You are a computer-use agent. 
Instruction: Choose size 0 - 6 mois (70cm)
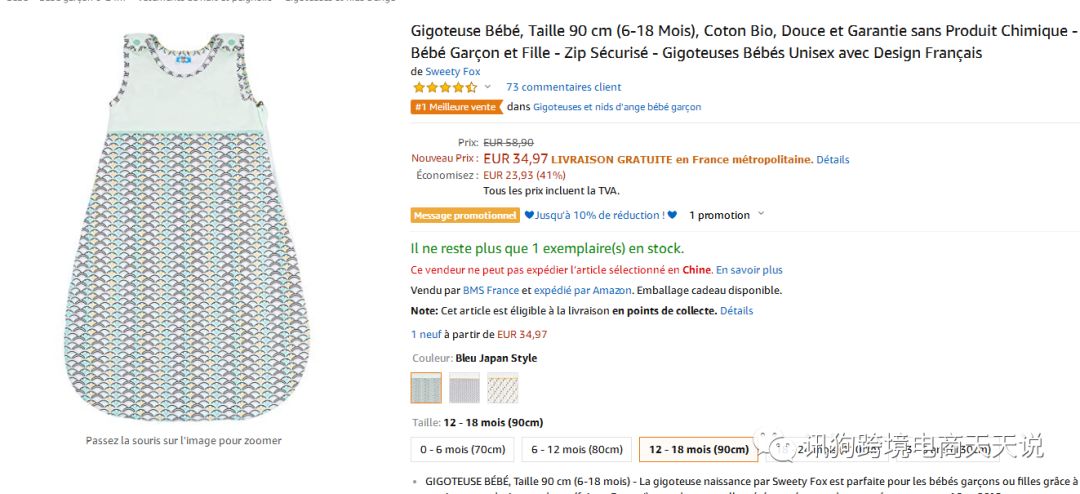[x=463, y=450]
